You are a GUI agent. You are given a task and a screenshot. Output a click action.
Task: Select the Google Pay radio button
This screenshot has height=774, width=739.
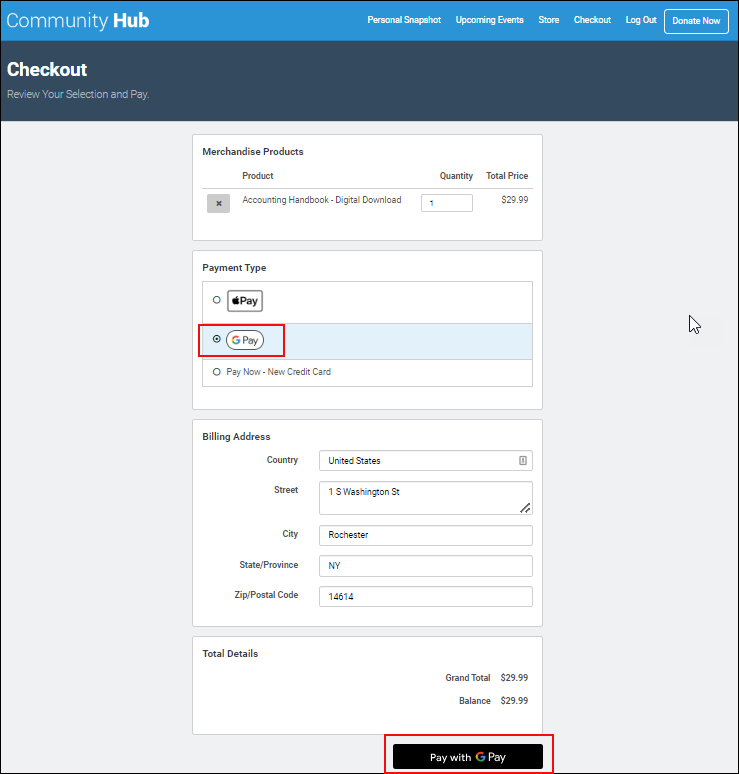pyautogui.click(x=217, y=340)
